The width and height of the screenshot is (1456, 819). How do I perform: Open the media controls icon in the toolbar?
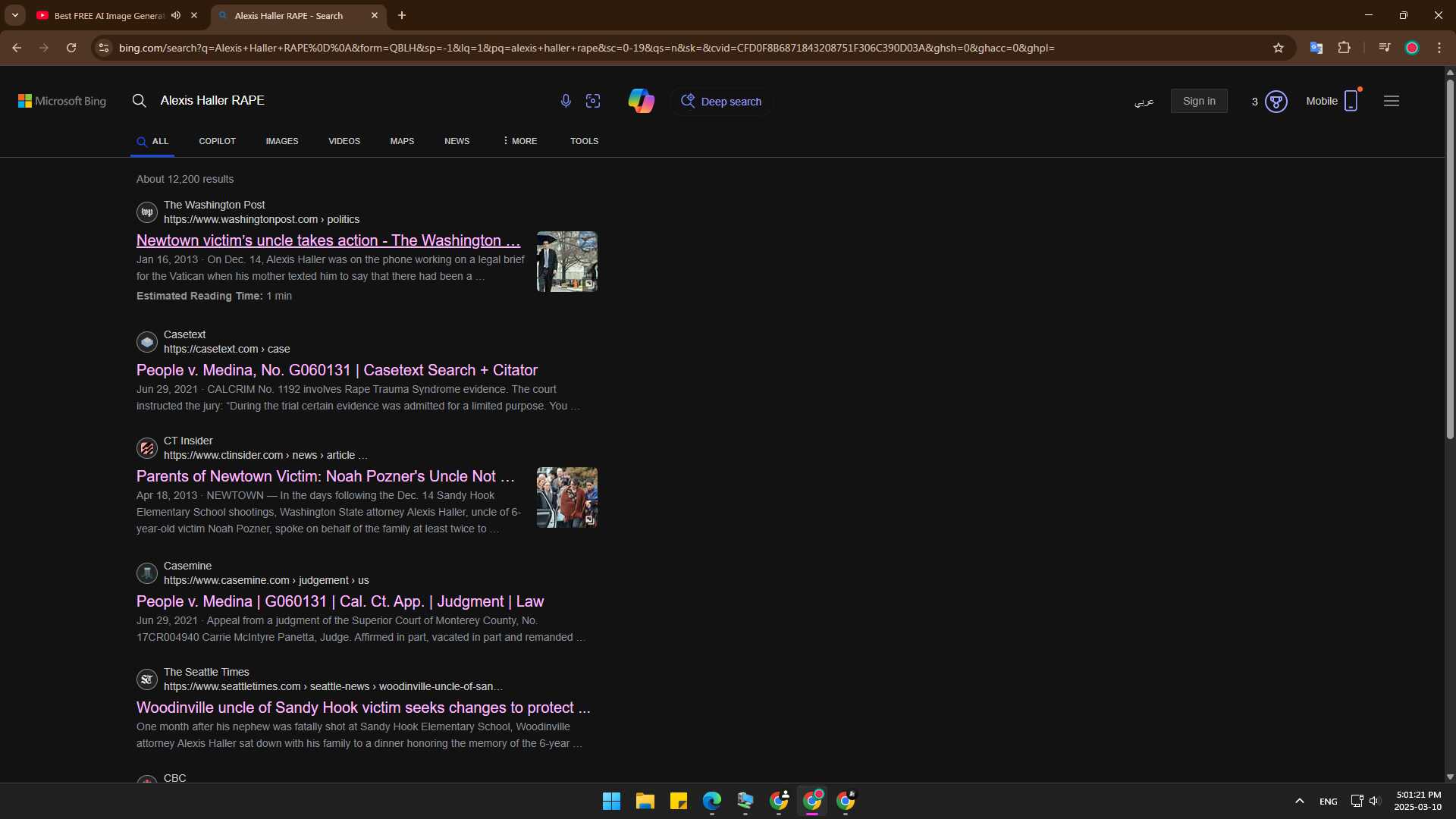click(x=1385, y=48)
